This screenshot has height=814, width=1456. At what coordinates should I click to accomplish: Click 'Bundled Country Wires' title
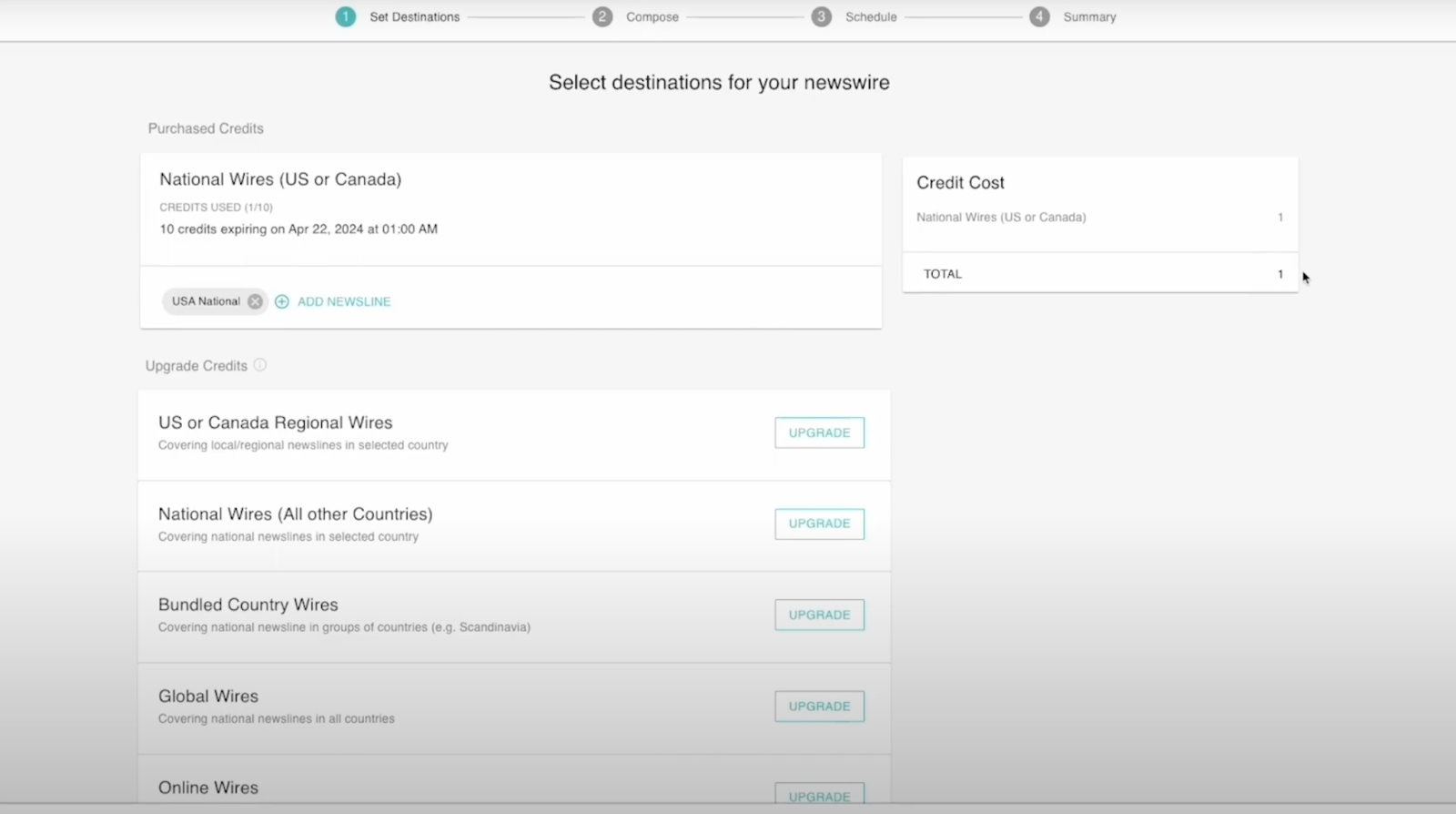click(248, 605)
